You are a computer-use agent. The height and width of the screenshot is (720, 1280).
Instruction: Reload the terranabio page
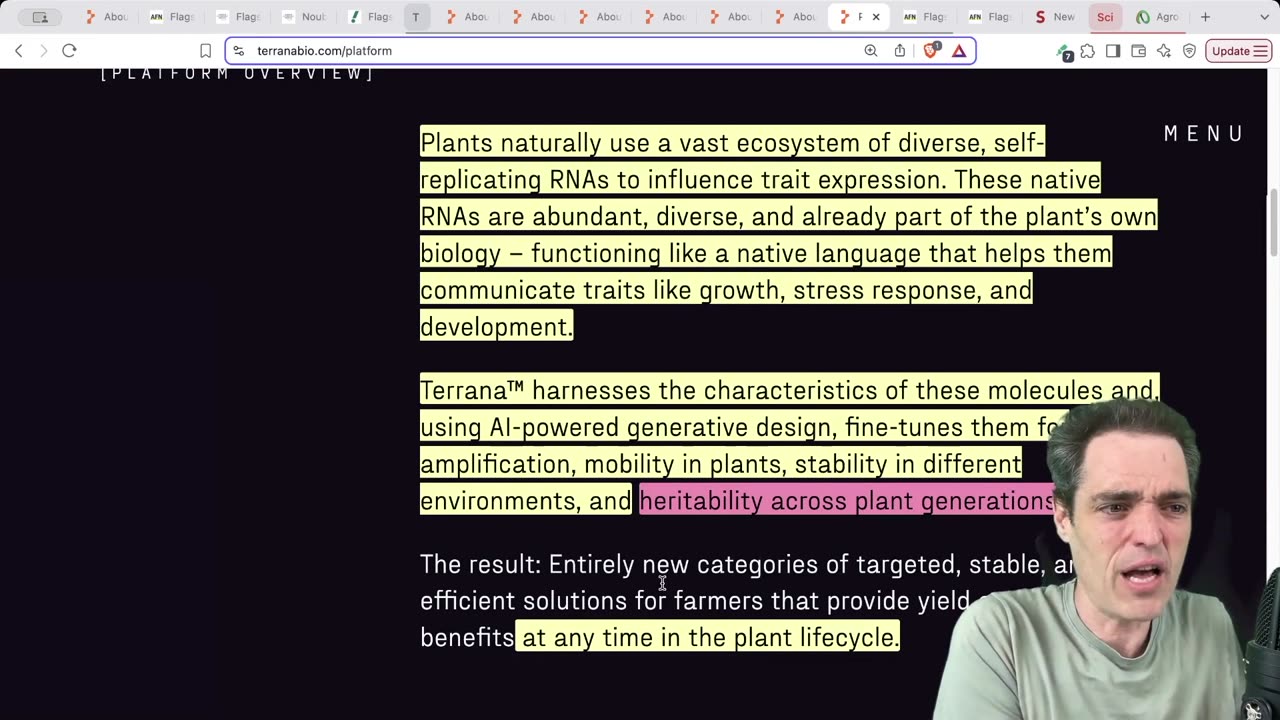pyautogui.click(x=69, y=51)
